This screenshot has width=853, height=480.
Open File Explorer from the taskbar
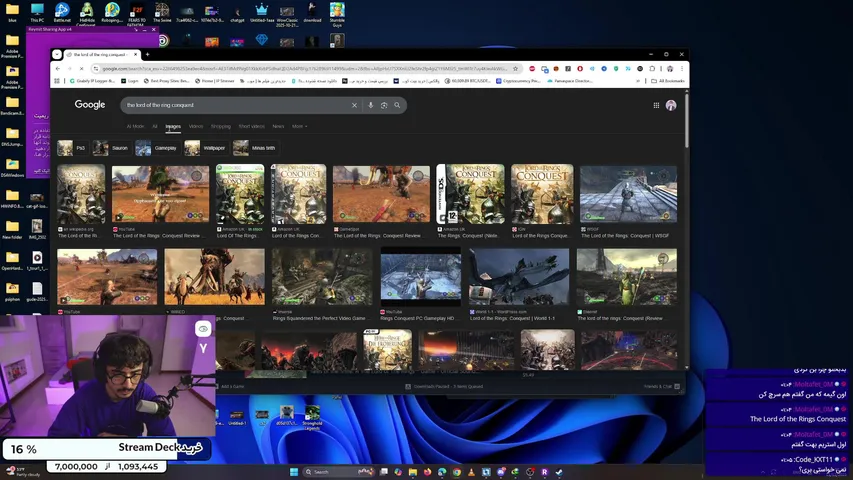(x=413, y=472)
